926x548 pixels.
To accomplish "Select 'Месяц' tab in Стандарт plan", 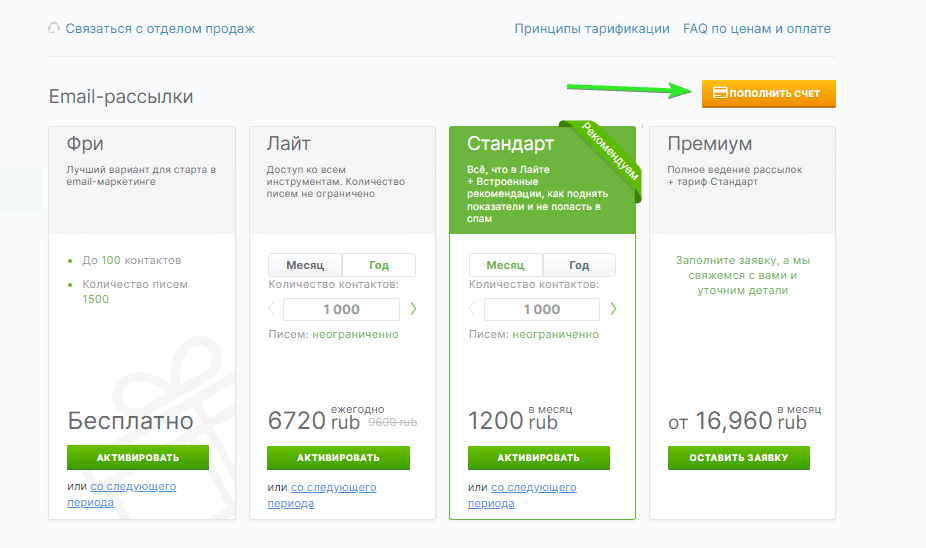I will point(506,265).
